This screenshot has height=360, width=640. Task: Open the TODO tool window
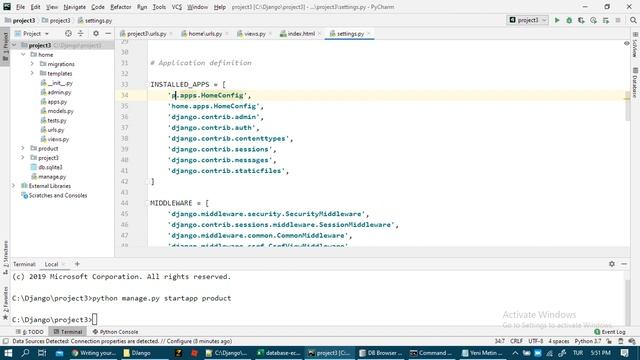click(30, 332)
